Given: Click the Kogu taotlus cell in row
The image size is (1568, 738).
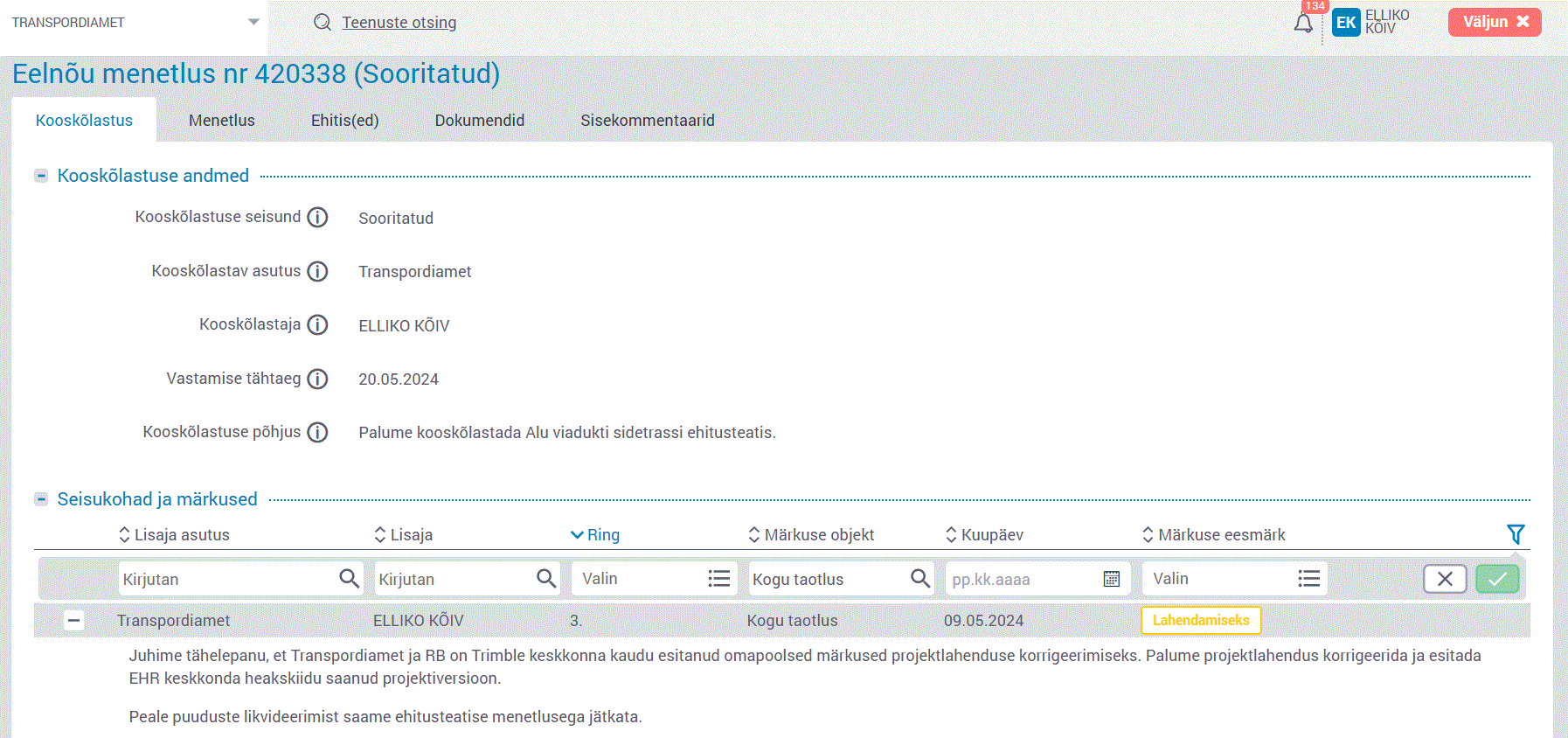Looking at the screenshot, I should pyautogui.click(x=792, y=621).
